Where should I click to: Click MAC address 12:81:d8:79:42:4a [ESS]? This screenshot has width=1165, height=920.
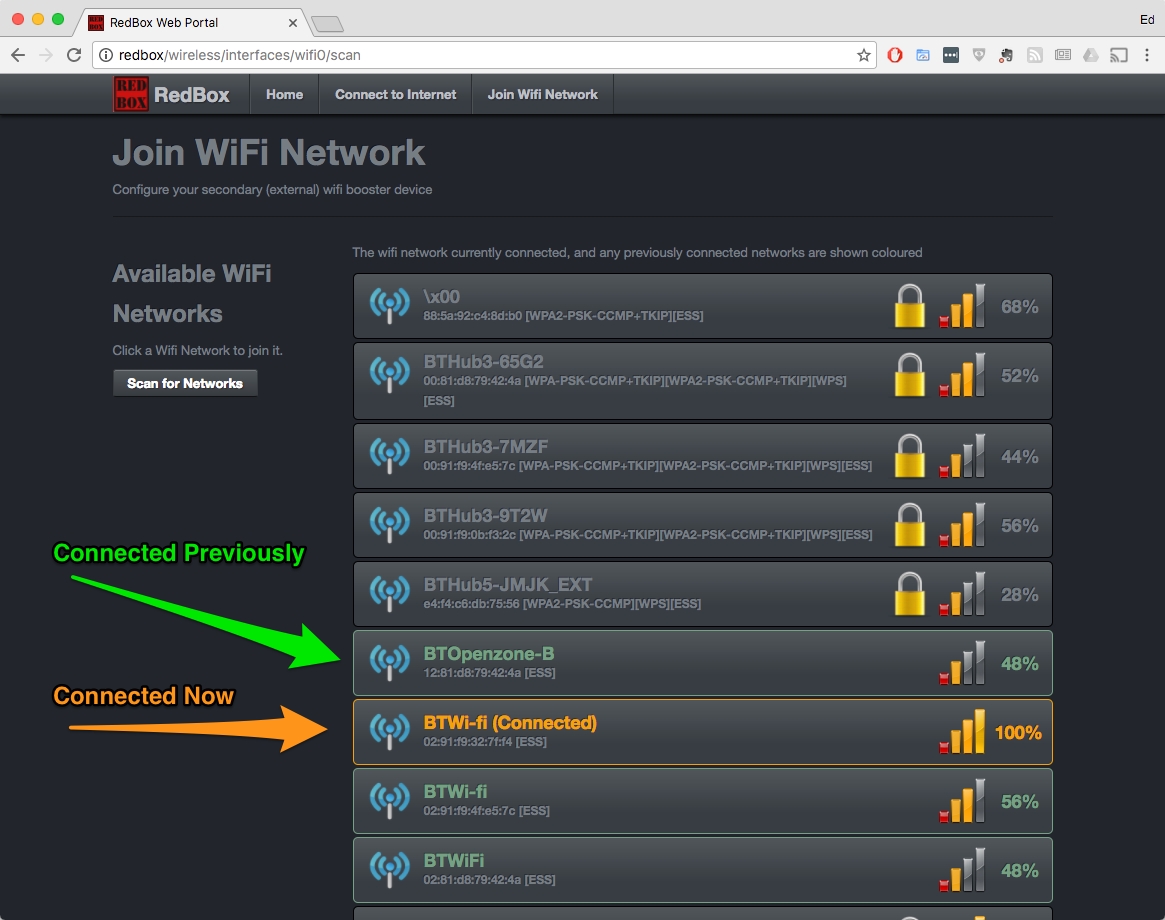490,673
